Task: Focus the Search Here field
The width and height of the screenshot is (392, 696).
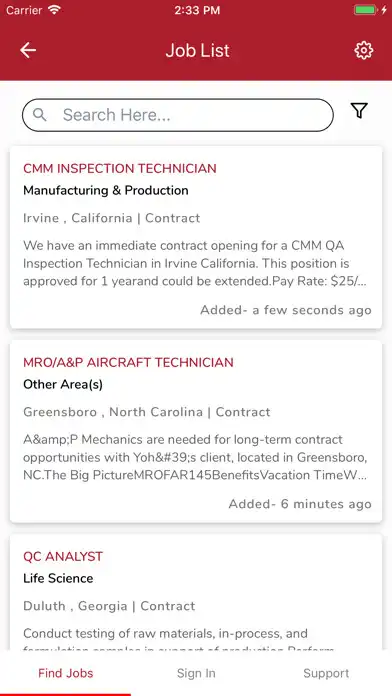Action: (178, 115)
